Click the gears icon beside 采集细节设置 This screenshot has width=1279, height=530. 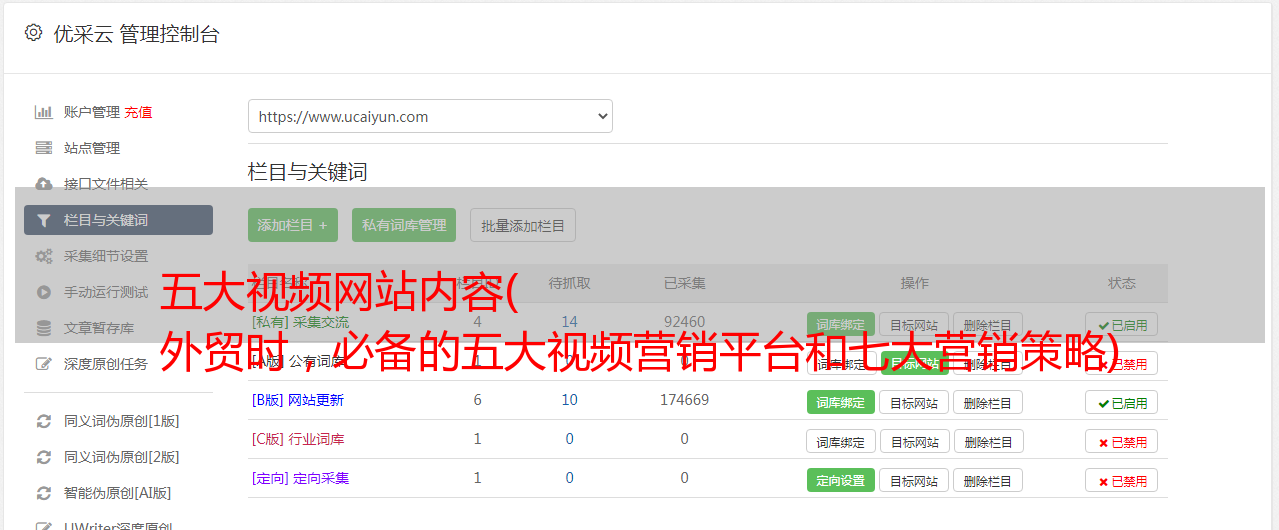[43, 256]
